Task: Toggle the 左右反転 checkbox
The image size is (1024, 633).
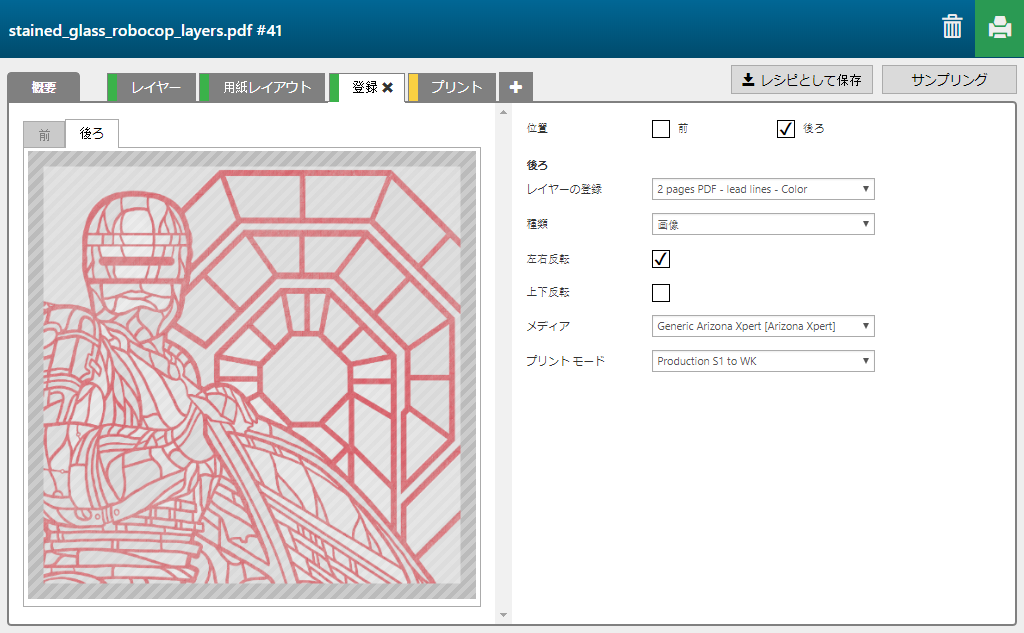Action: tap(661, 259)
